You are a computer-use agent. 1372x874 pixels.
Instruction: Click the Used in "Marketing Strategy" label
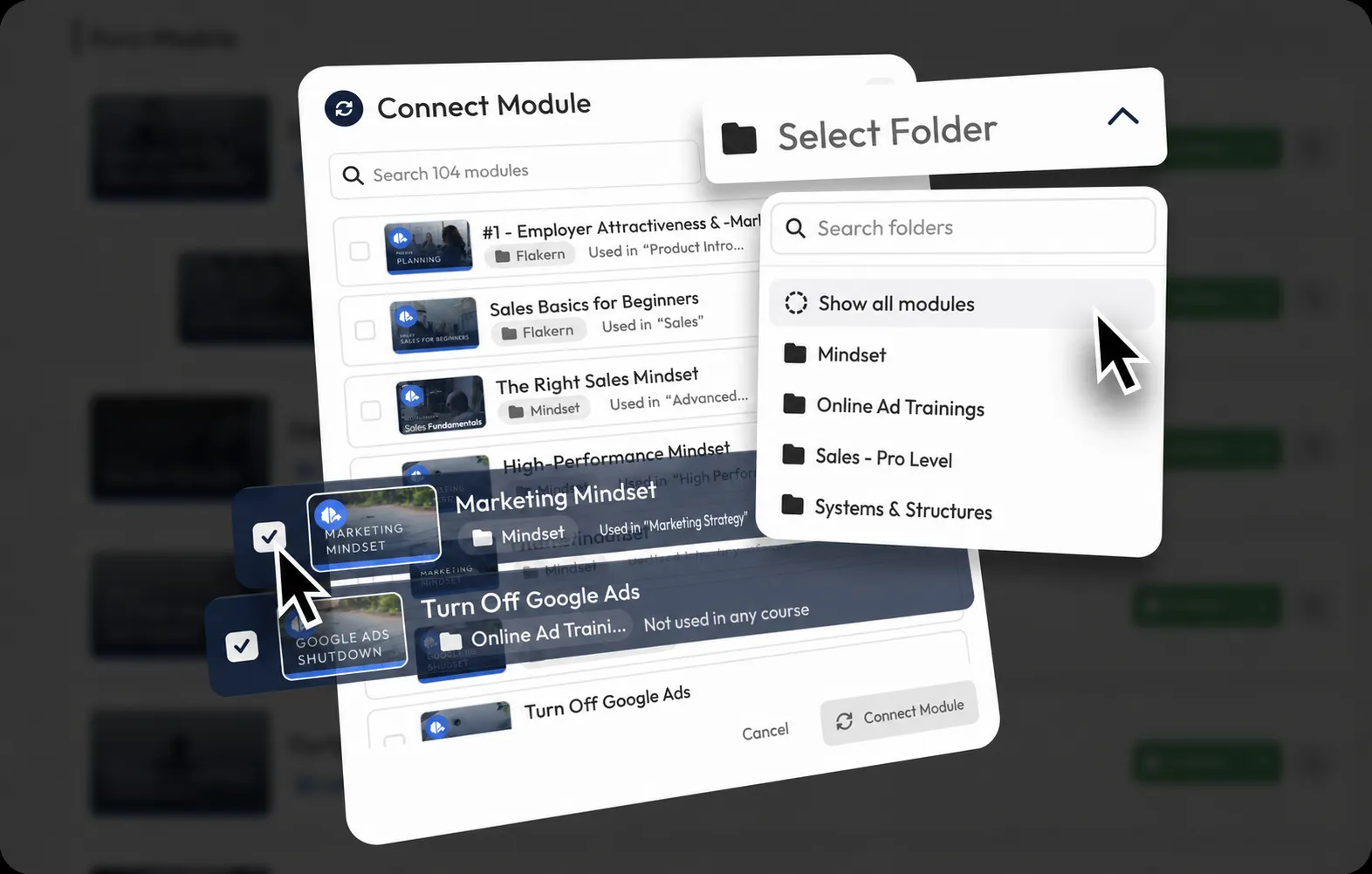pos(673,525)
